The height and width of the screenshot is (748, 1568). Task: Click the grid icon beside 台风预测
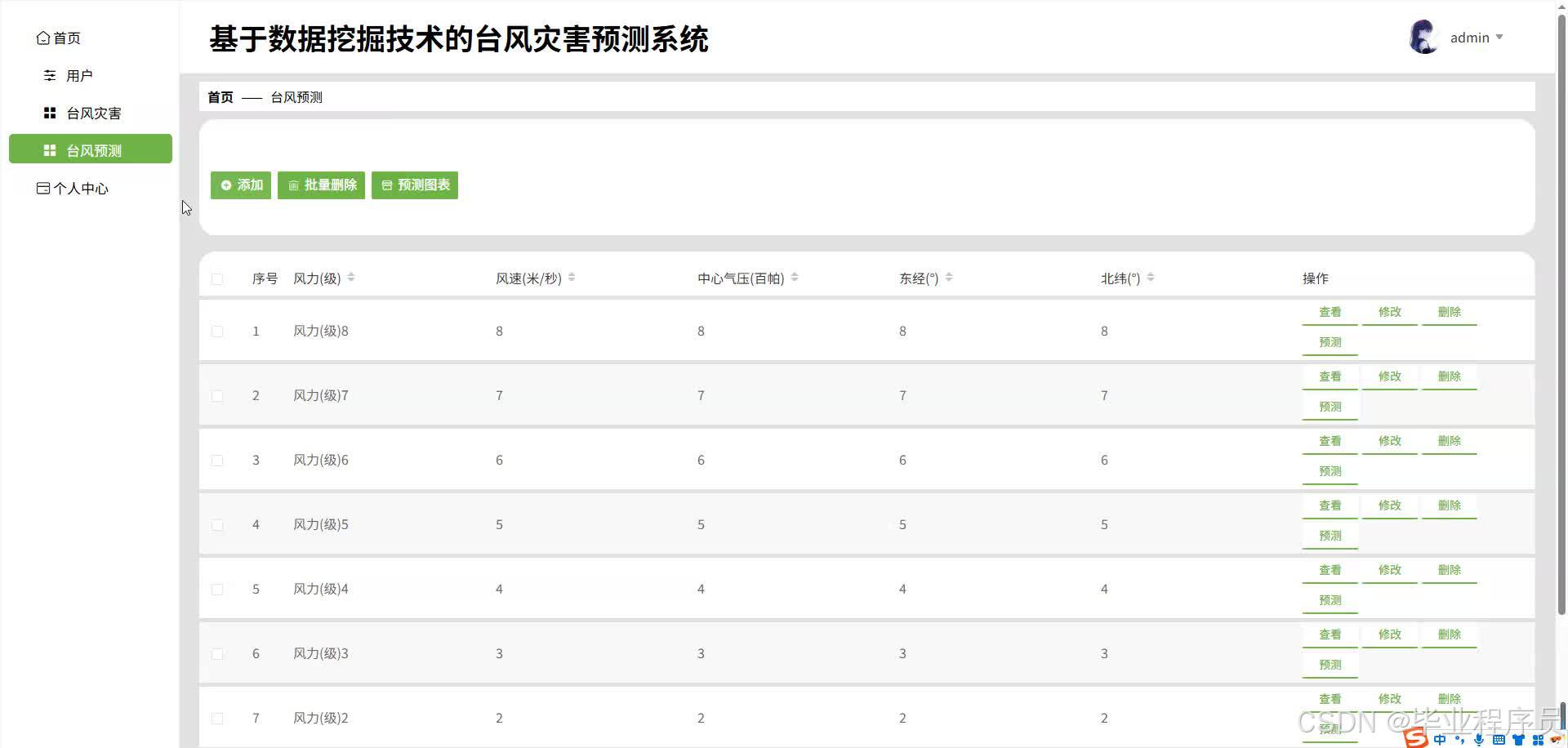50,150
